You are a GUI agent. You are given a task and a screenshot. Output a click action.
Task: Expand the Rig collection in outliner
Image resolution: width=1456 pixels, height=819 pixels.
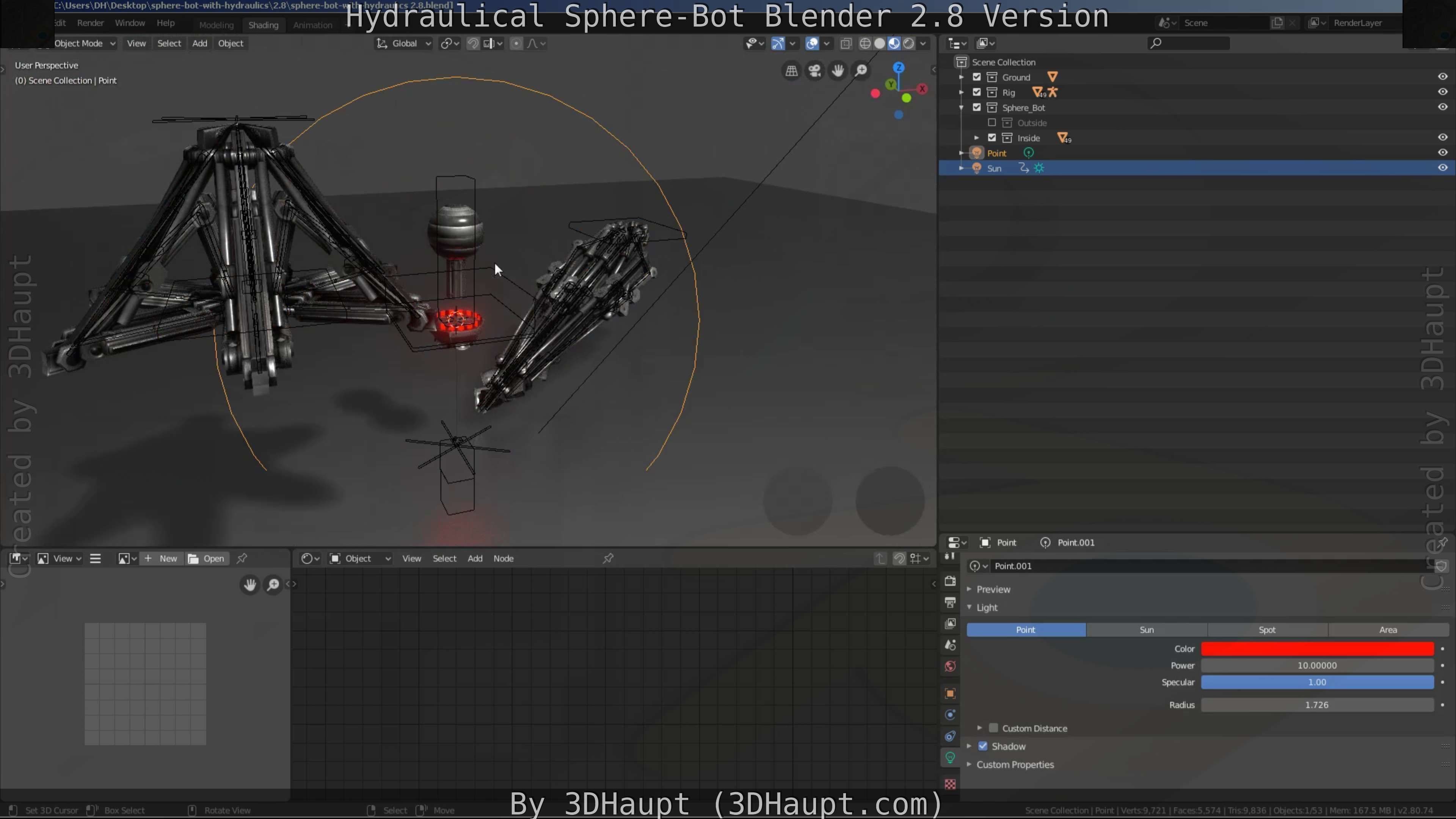pos(962,92)
